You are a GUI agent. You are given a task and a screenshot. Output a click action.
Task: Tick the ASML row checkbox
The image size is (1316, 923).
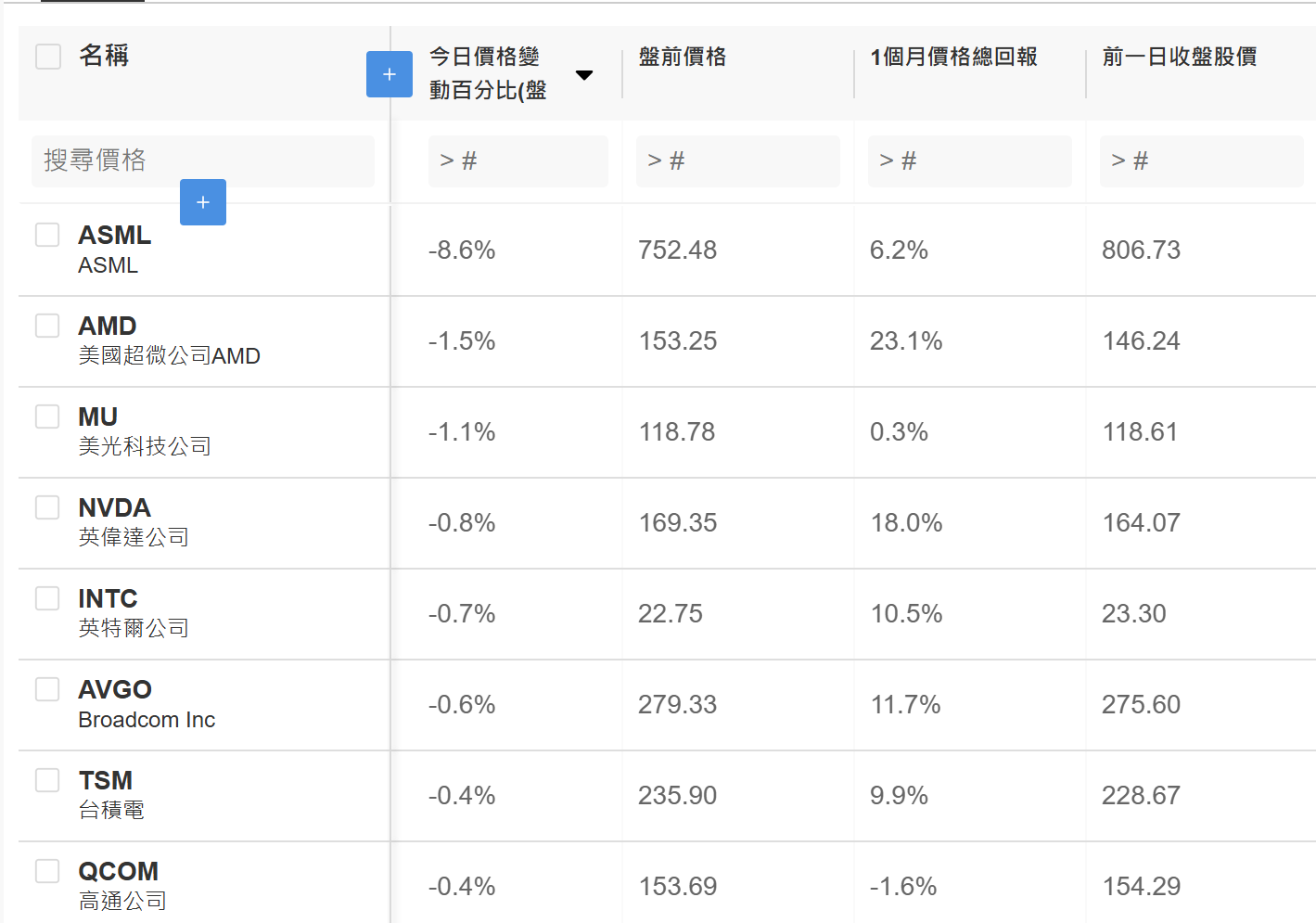[x=47, y=235]
